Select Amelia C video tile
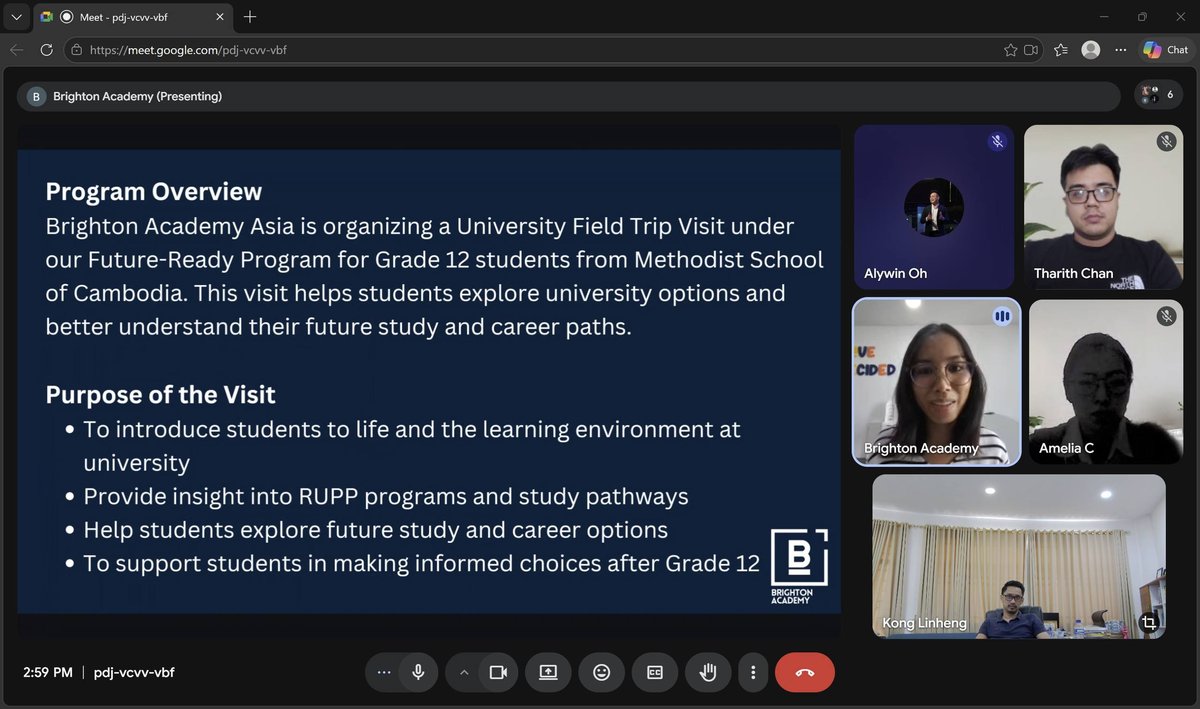The height and width of the screenshot is (709, 1200). coord(1106,382)
